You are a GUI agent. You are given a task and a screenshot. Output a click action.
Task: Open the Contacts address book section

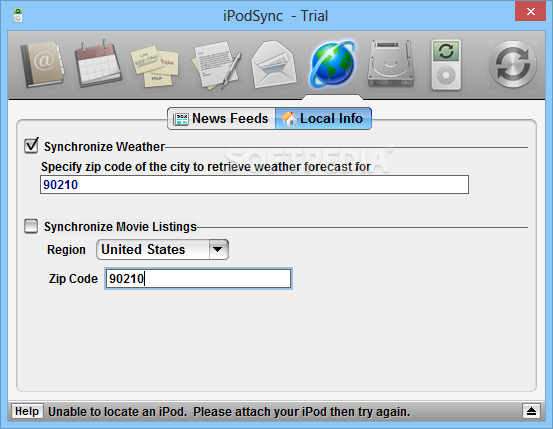point(42,65)
